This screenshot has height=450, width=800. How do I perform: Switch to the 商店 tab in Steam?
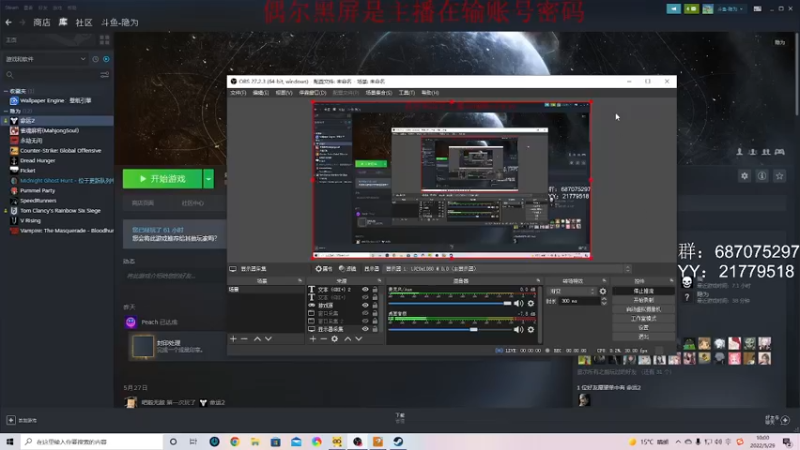pos(42,22)
